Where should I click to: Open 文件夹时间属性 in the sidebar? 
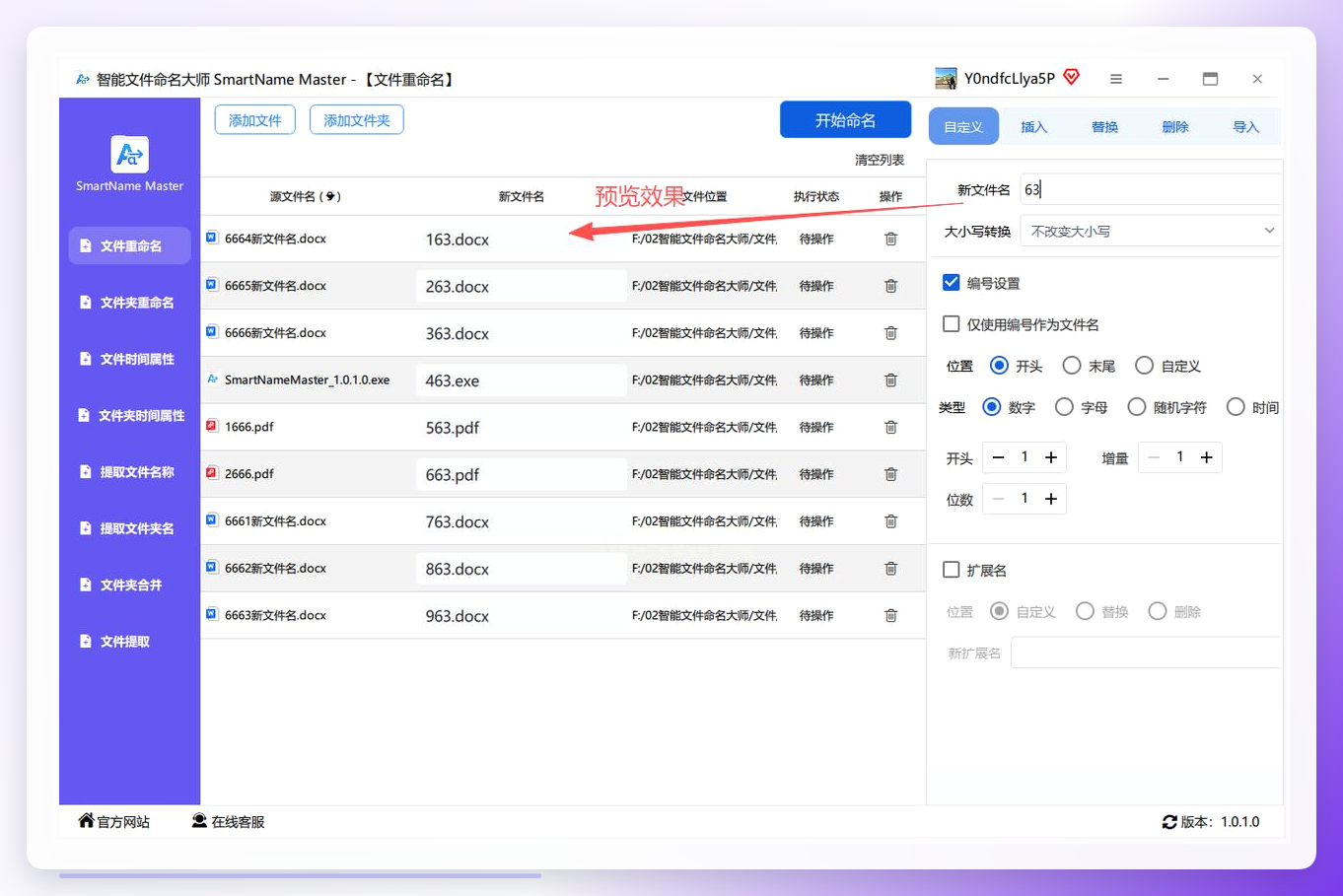point(129,415)
